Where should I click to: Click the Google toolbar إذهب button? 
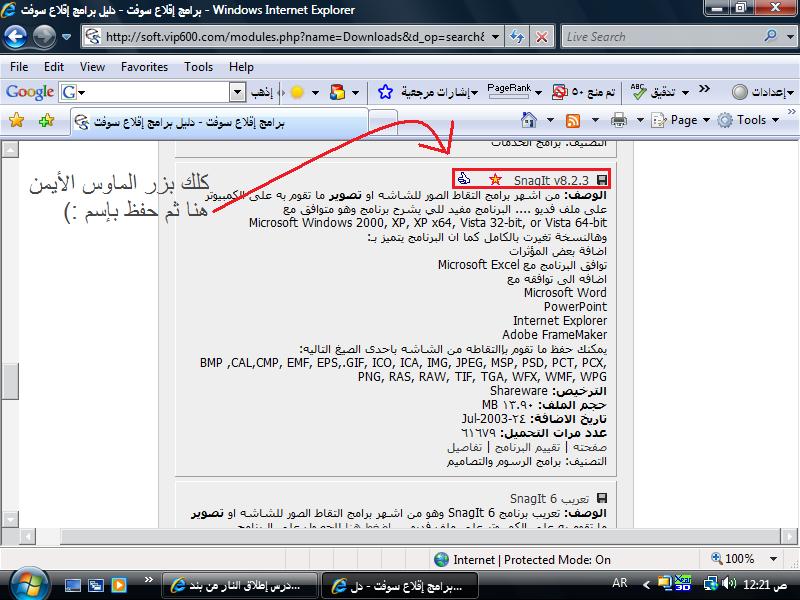[x=262, y=92]
